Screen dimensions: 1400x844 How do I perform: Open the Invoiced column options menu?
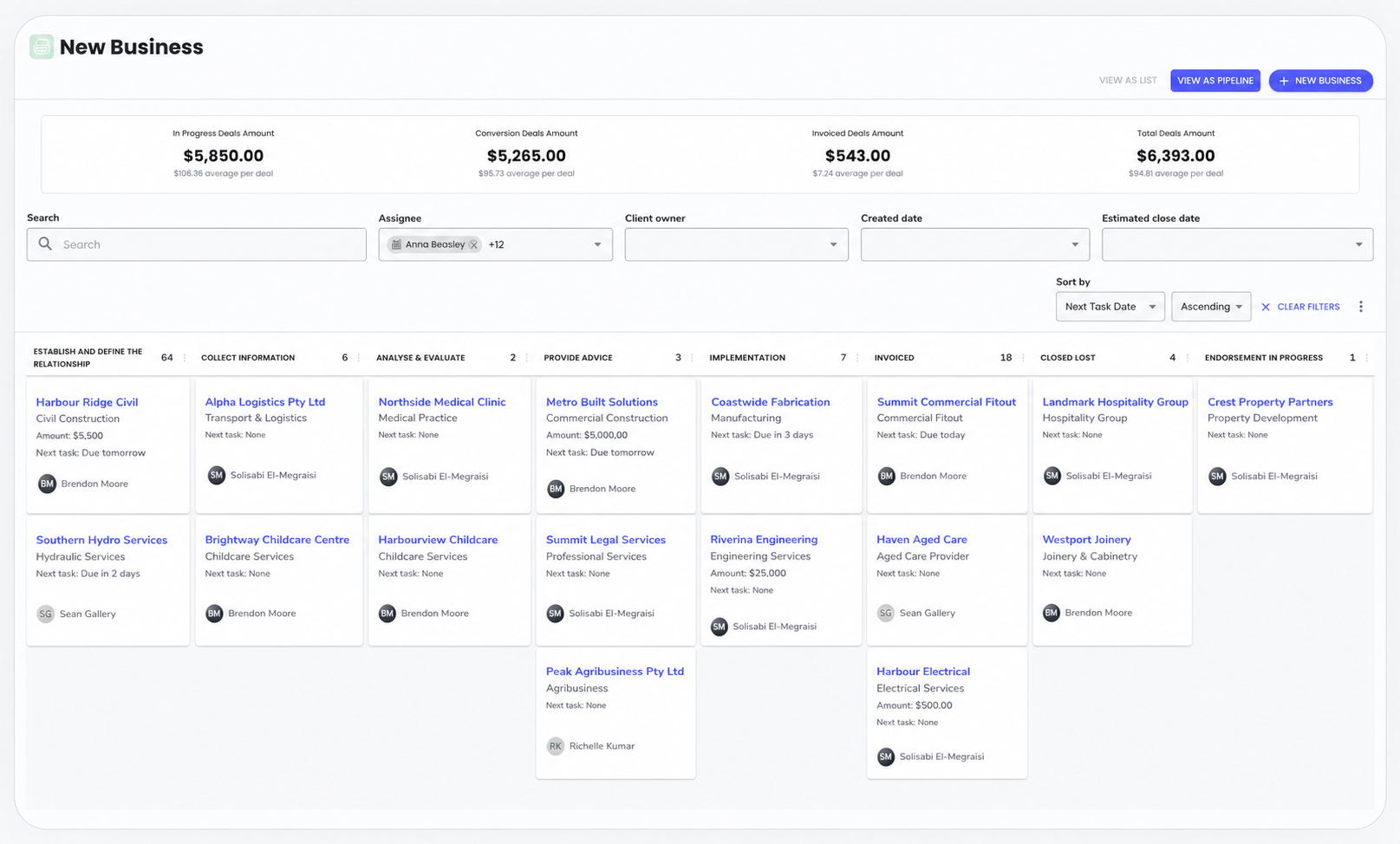[1023, 358]
